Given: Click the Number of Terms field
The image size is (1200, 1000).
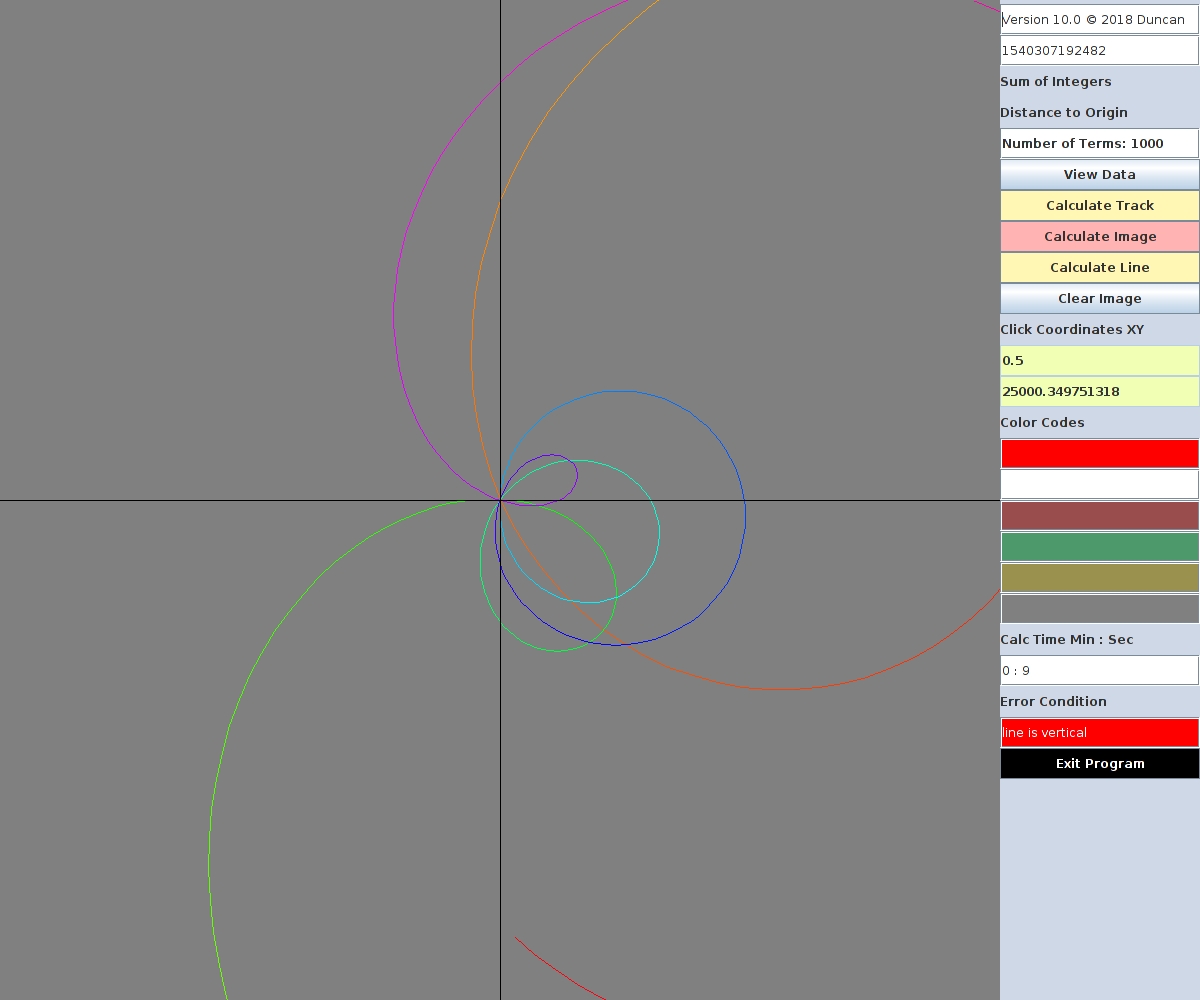Looking at the screenshot, I should click(1099, 143).
